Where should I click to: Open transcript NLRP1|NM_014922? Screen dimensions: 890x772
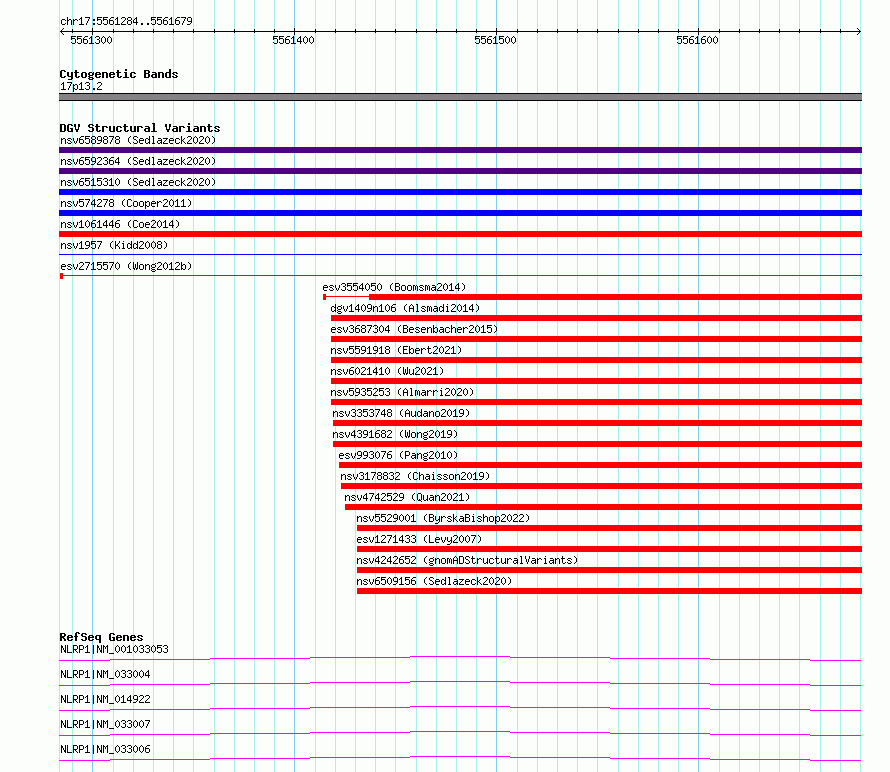(x=105, y=699)
